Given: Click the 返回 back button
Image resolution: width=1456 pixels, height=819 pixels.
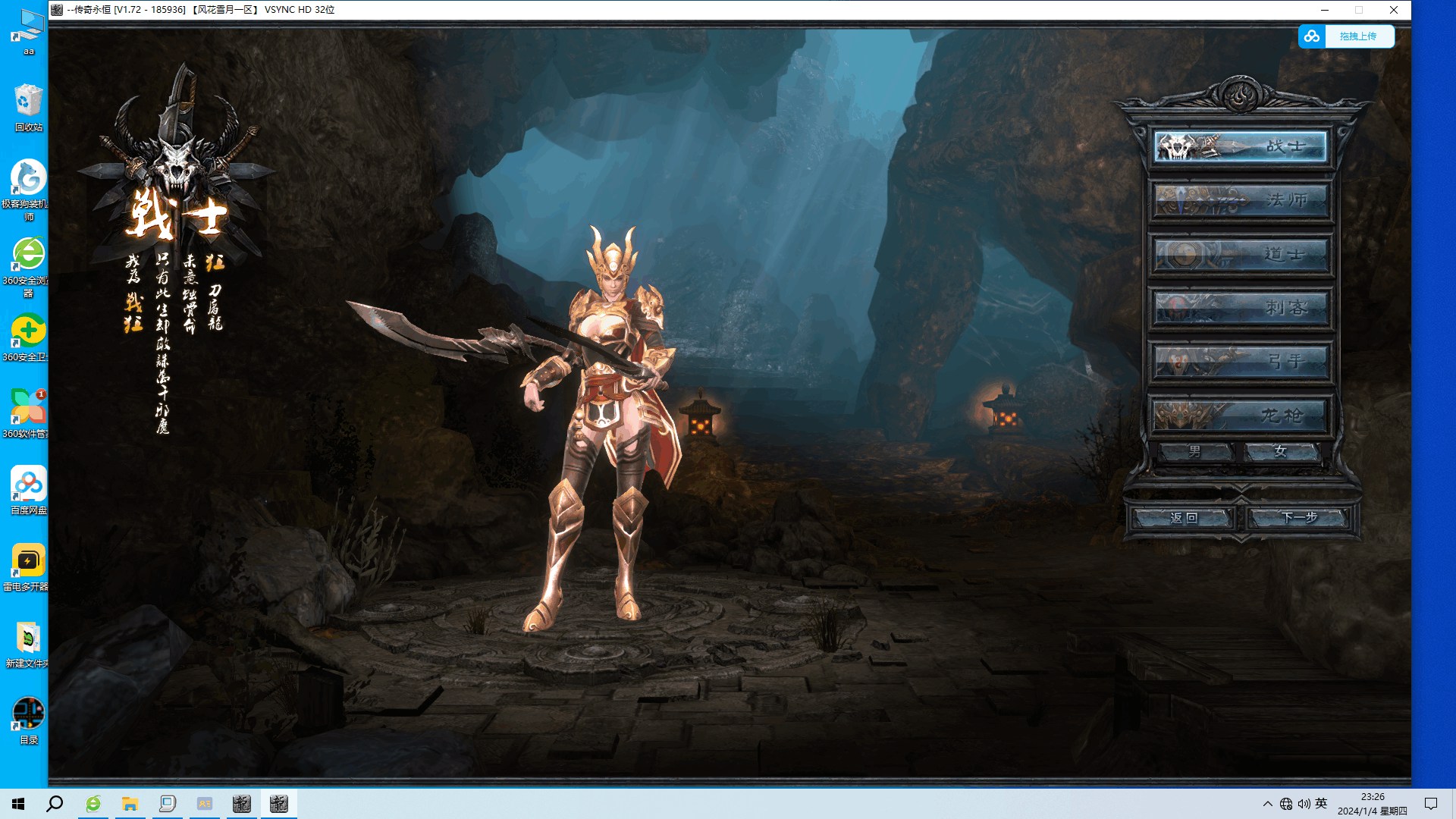Looking at the screenshot, I should tap(1183, 518).
